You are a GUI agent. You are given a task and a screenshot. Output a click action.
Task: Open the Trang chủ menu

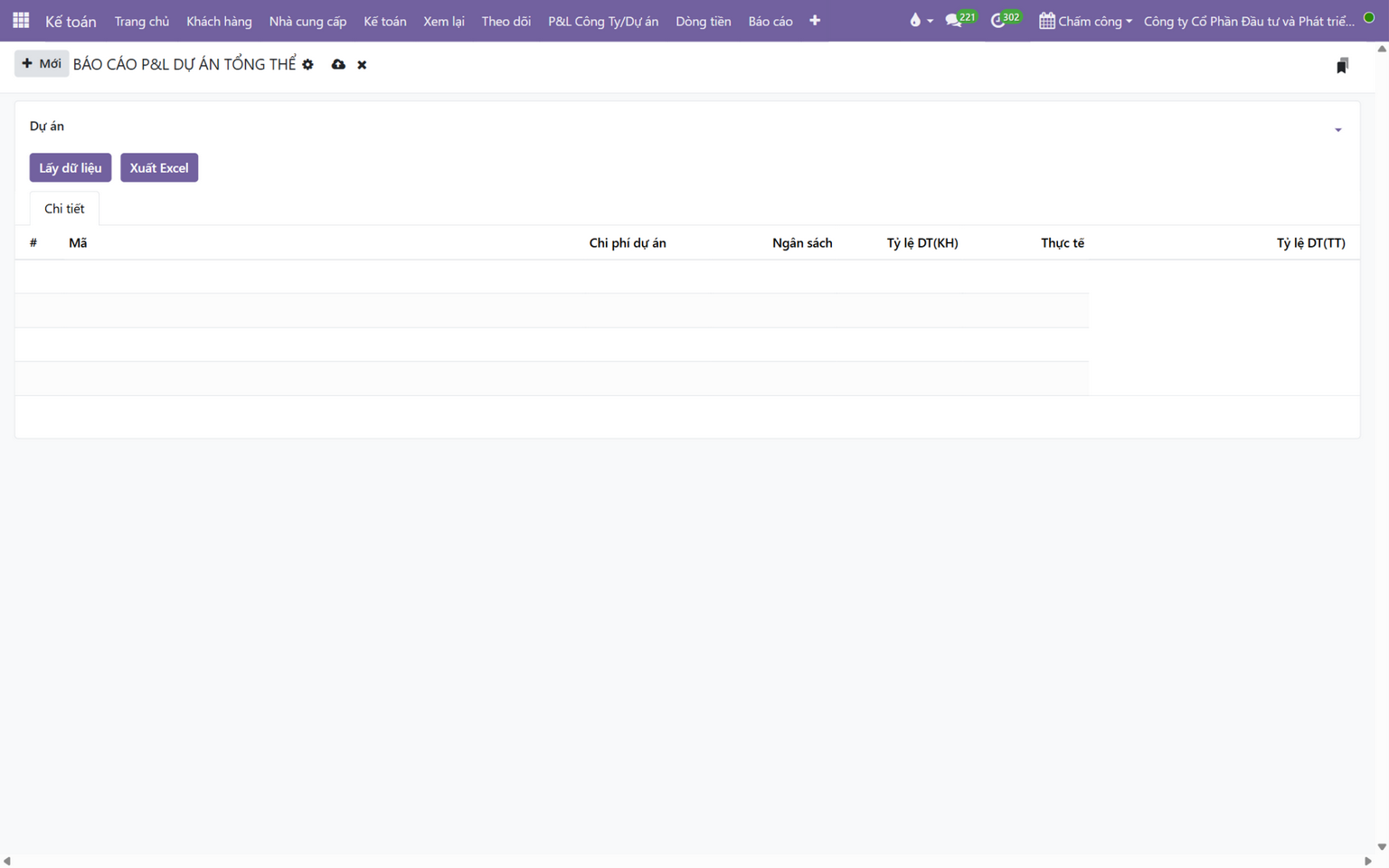[142, 21]
